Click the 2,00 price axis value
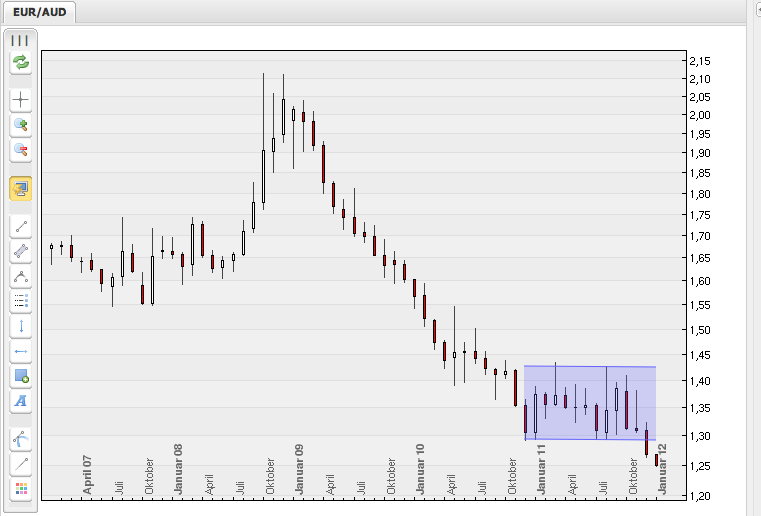This screenshot has width=761, height=516. pos(700,115)
